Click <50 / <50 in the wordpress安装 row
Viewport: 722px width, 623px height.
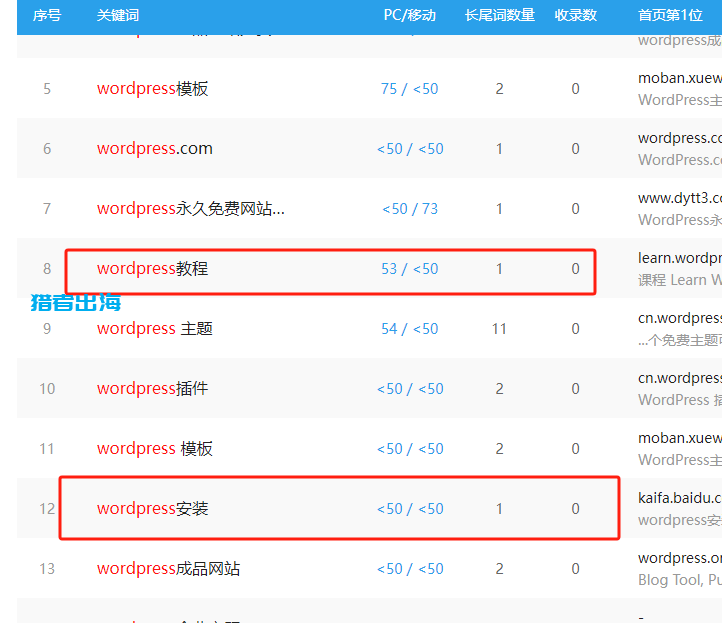(410, 509)
